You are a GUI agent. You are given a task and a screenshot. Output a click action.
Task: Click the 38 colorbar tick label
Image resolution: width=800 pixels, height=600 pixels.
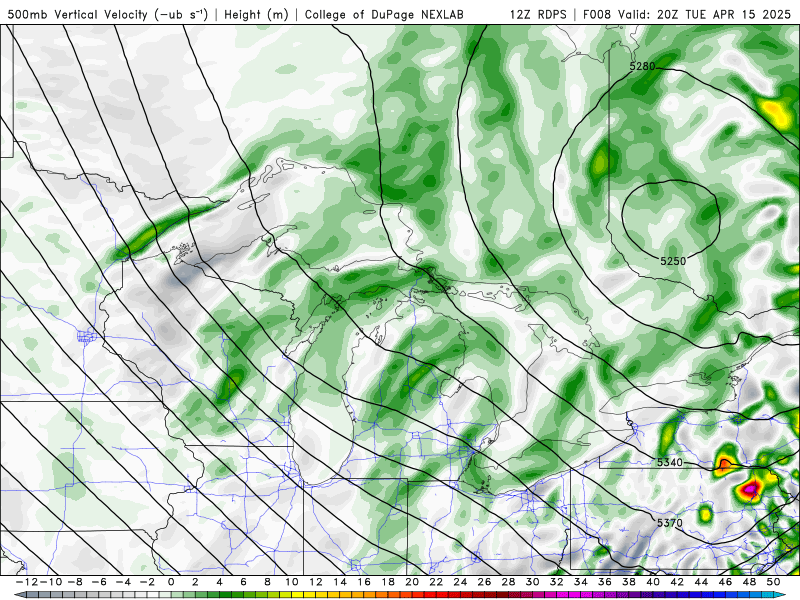629,582
